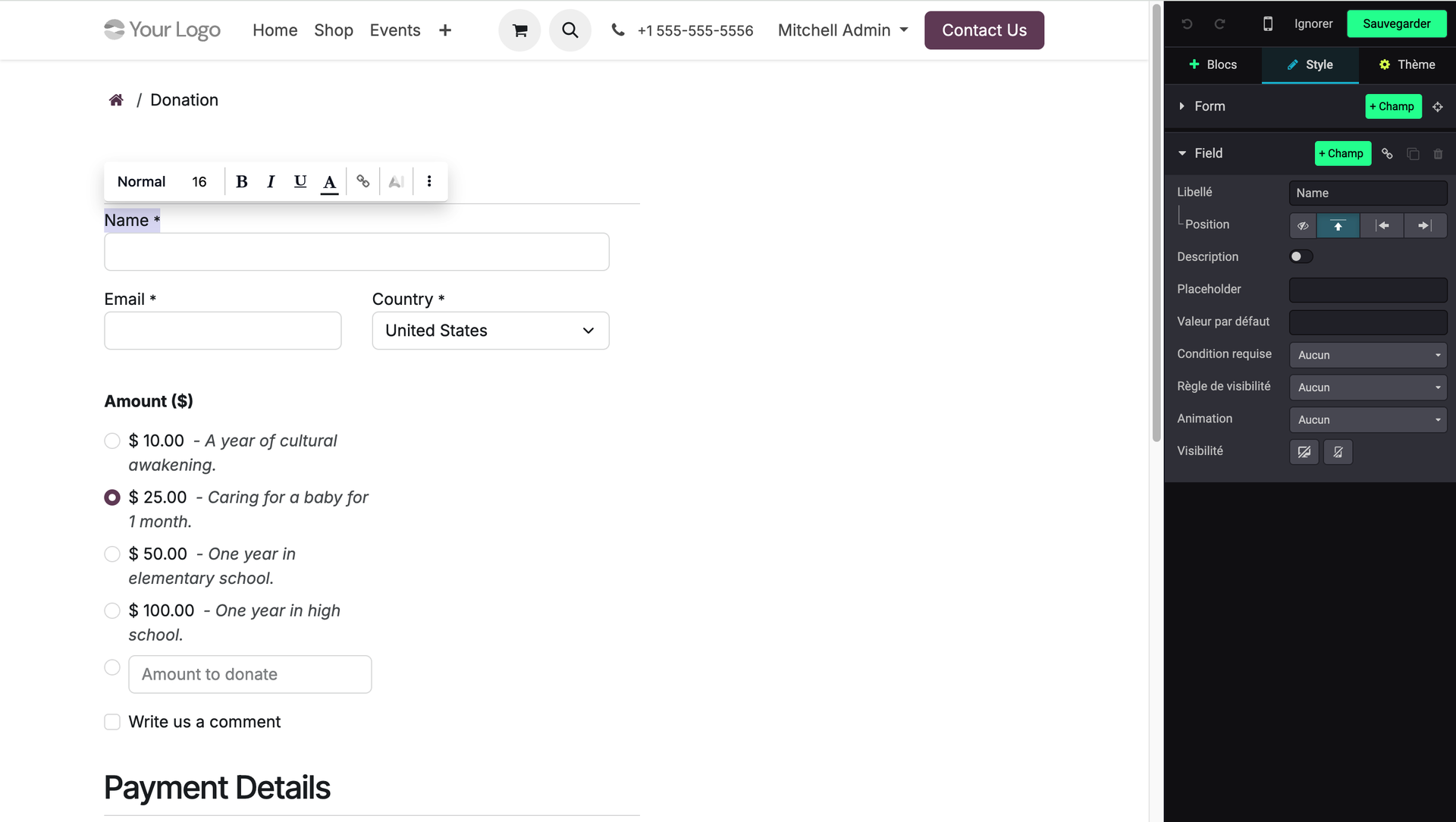This screenshot has height=822, width=1456.
Task: Open the Country dropdown showing United States
Action: (490, 331)
